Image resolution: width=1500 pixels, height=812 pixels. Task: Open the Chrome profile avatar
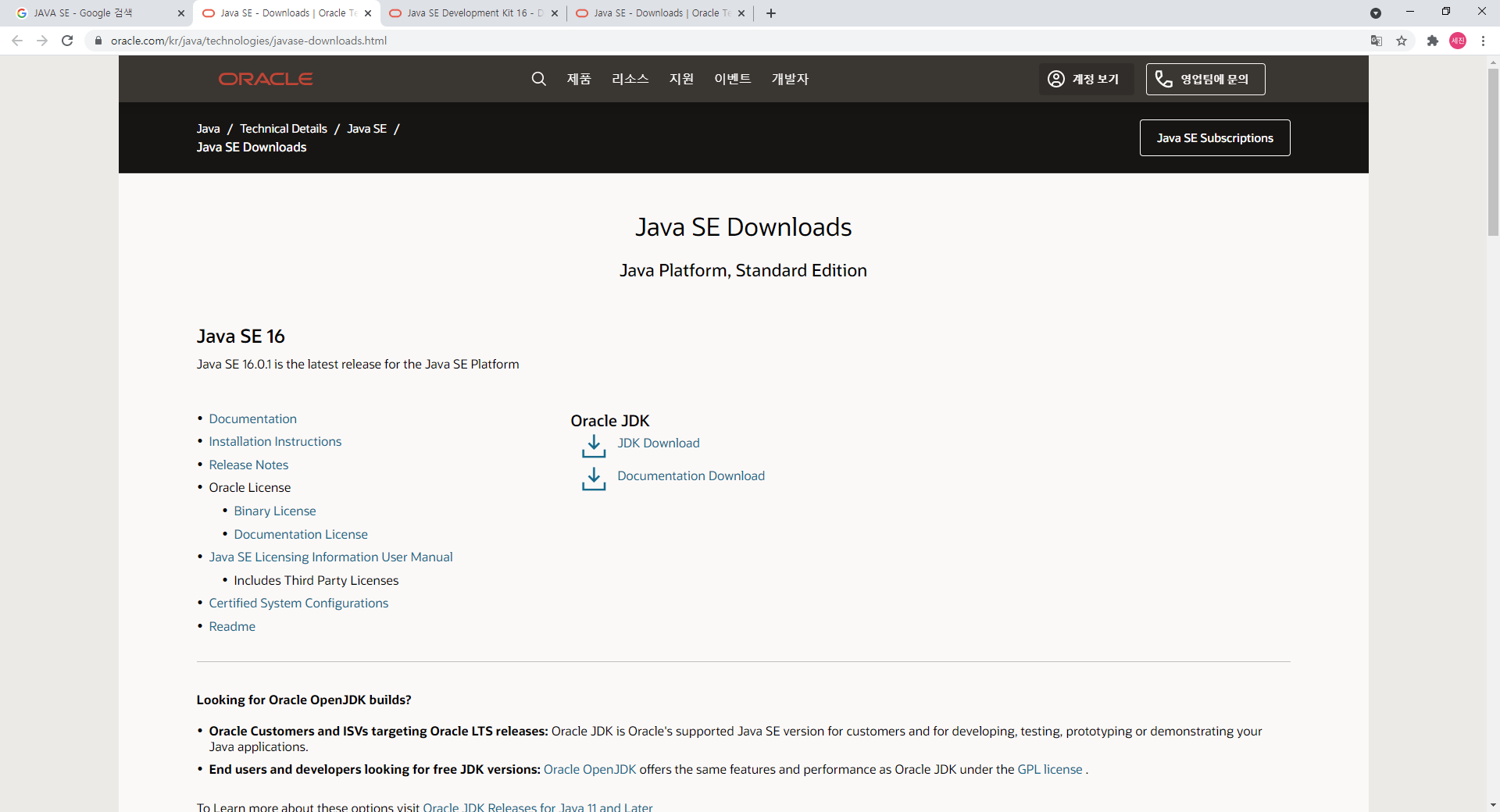coord(1458,41)
